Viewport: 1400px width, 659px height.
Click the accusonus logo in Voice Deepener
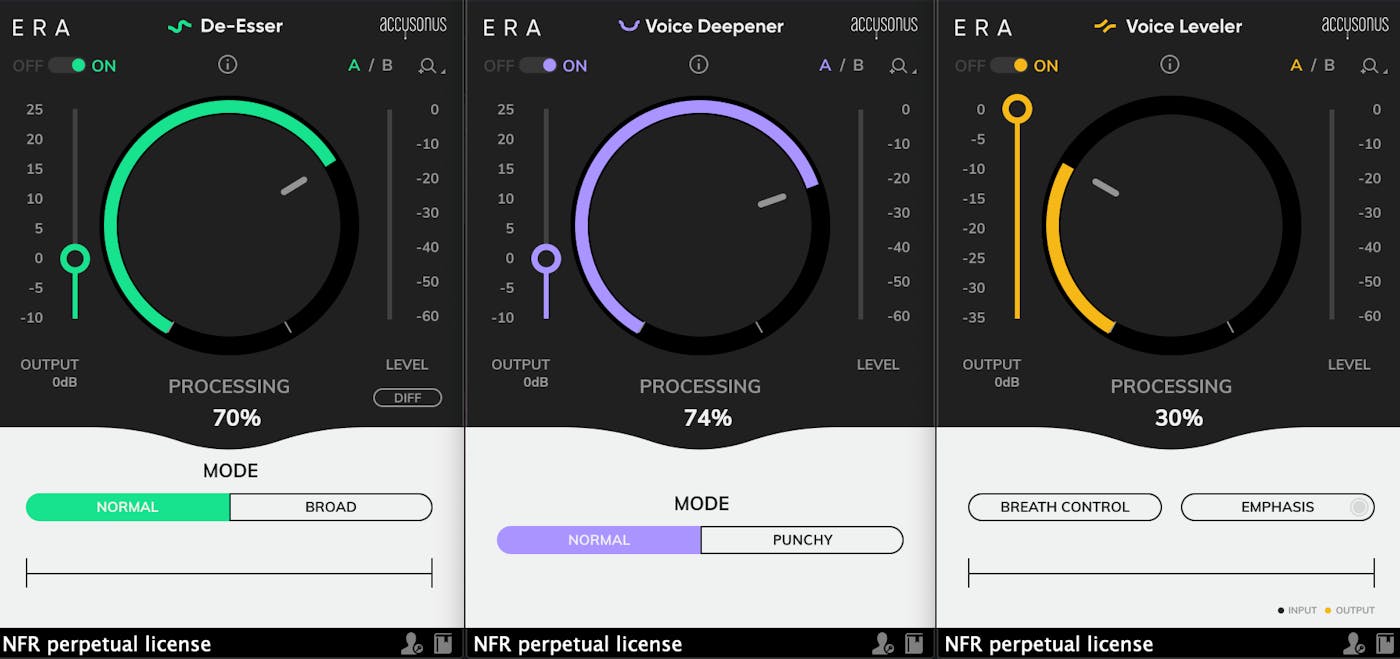(x=884, y=27)
